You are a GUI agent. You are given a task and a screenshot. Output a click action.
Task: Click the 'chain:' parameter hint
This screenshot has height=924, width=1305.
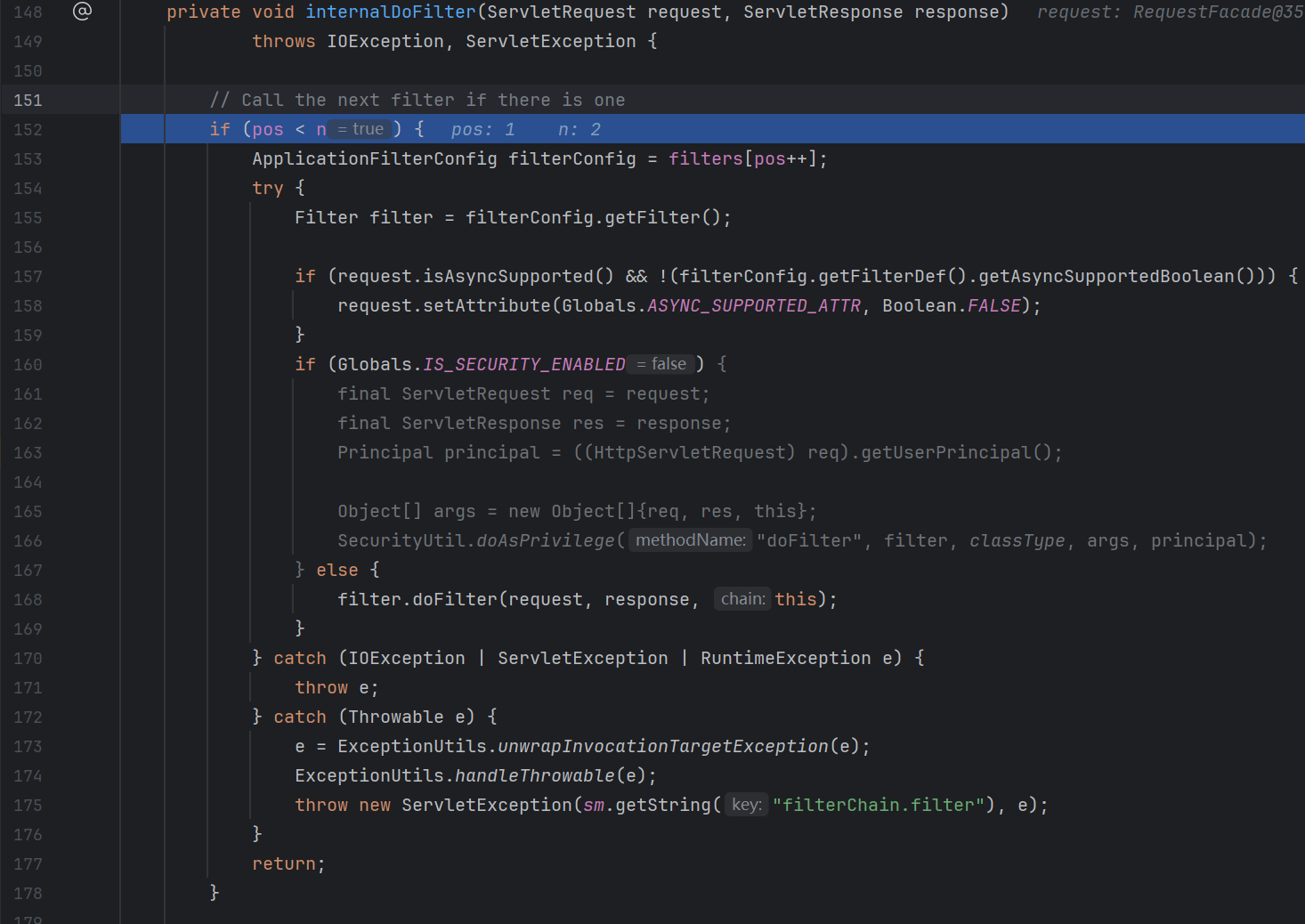click(x=742, y=599)
